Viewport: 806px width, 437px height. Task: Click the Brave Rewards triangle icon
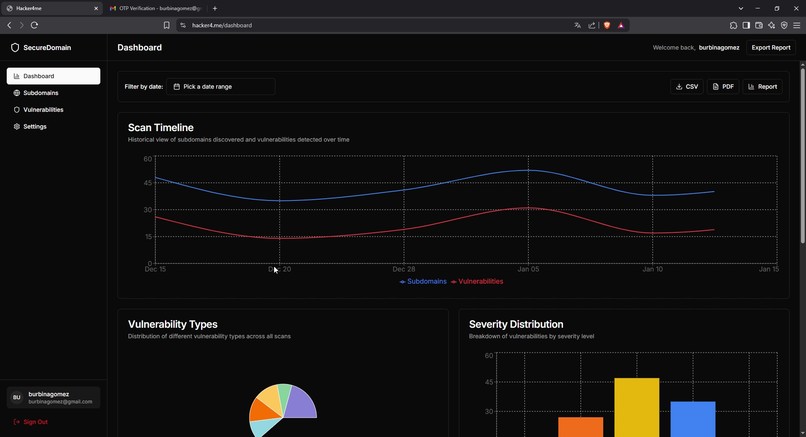coord(621,25)
